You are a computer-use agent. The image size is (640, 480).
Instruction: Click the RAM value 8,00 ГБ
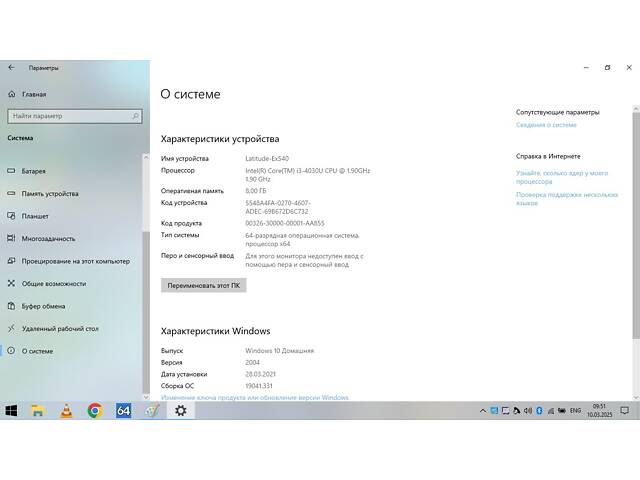click(x=256, y=191)
